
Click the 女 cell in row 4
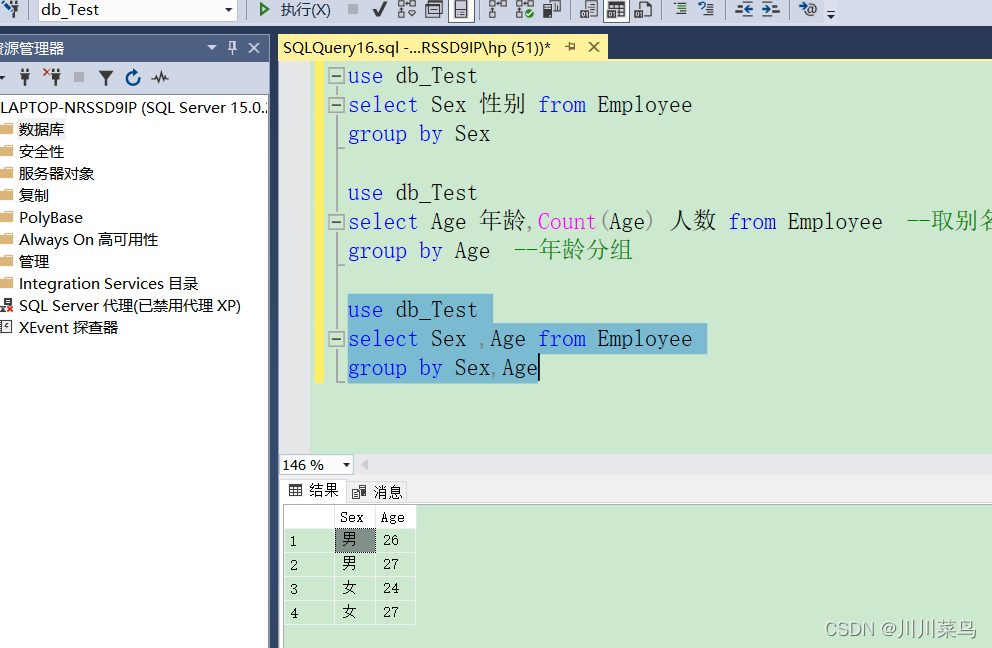(355, 612)
